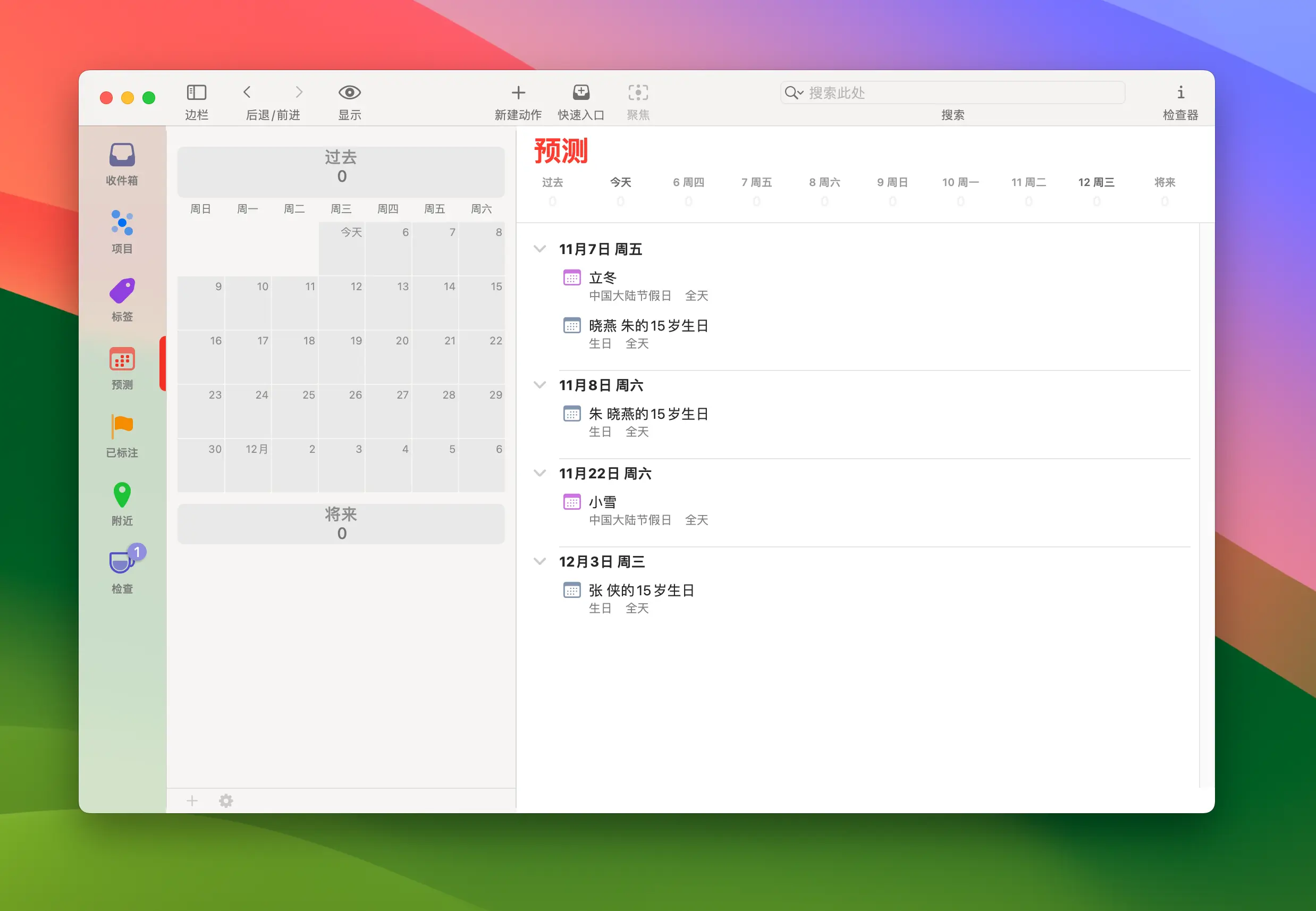The image size is (1316, 911).
Task: Collapse the 11月22日 周六 section
Action: point(540,473)
